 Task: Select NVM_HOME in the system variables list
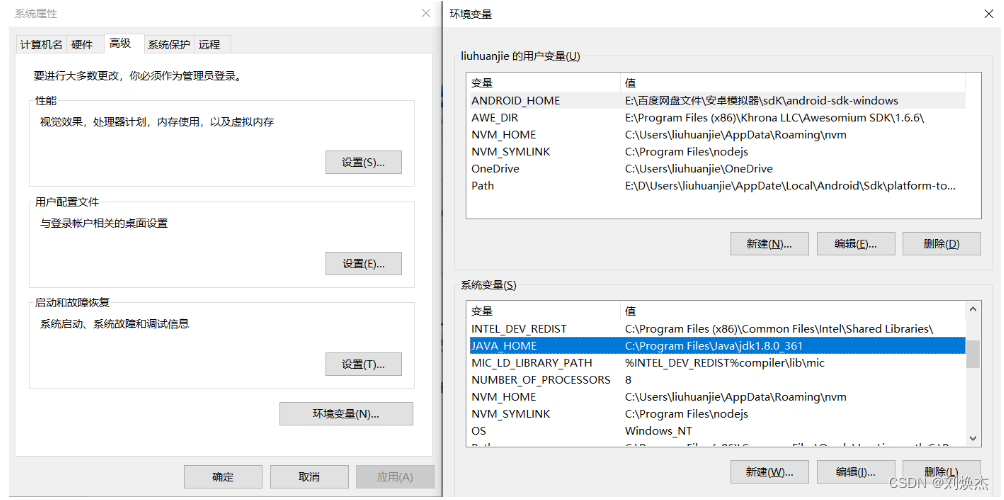coord(716,397)
